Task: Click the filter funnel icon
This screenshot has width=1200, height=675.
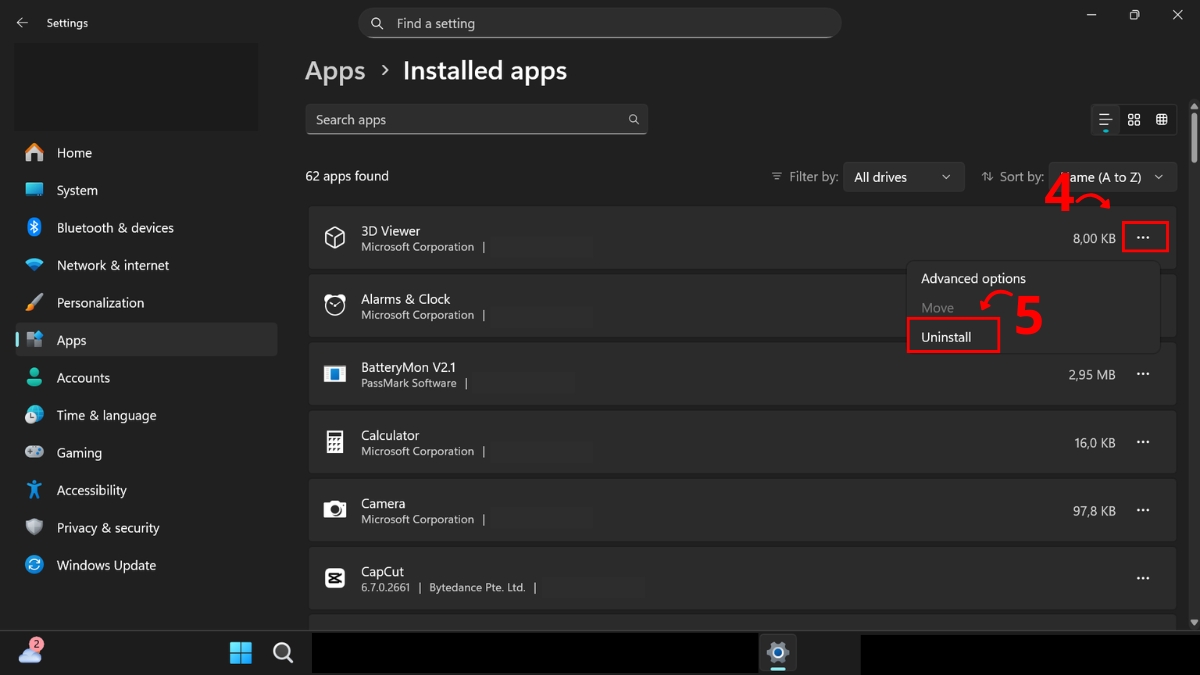Action: coord(777,176)
